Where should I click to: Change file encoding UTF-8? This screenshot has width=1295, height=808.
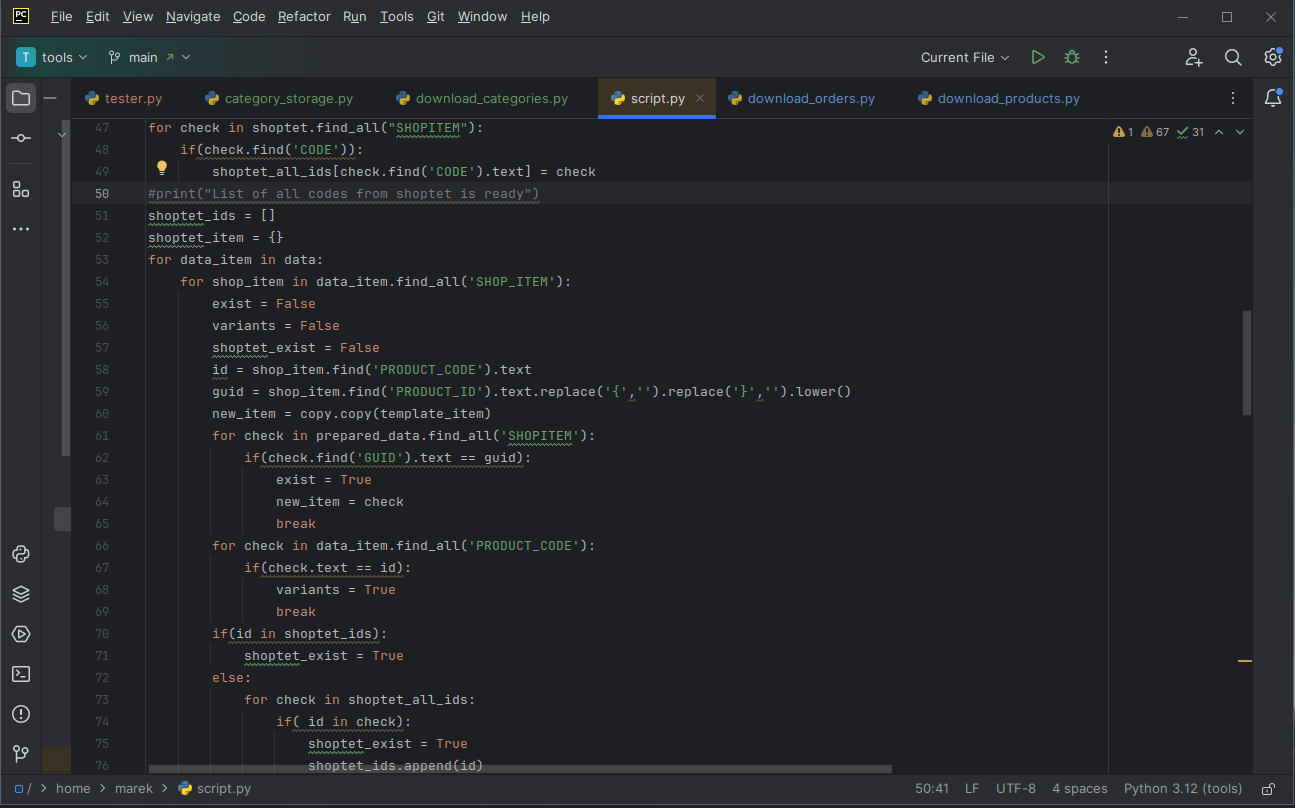click(x=1016, y=789)
